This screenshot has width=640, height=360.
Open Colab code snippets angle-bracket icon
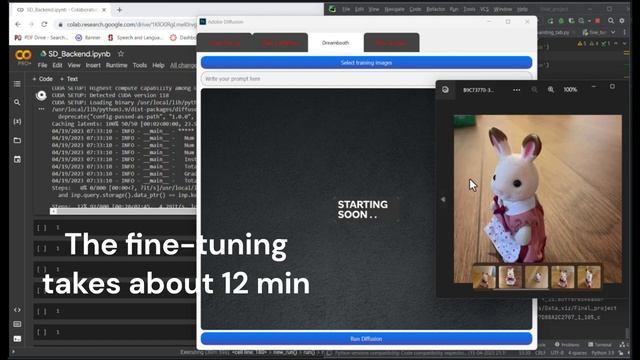pyautogui.click(x=17, y=310)
